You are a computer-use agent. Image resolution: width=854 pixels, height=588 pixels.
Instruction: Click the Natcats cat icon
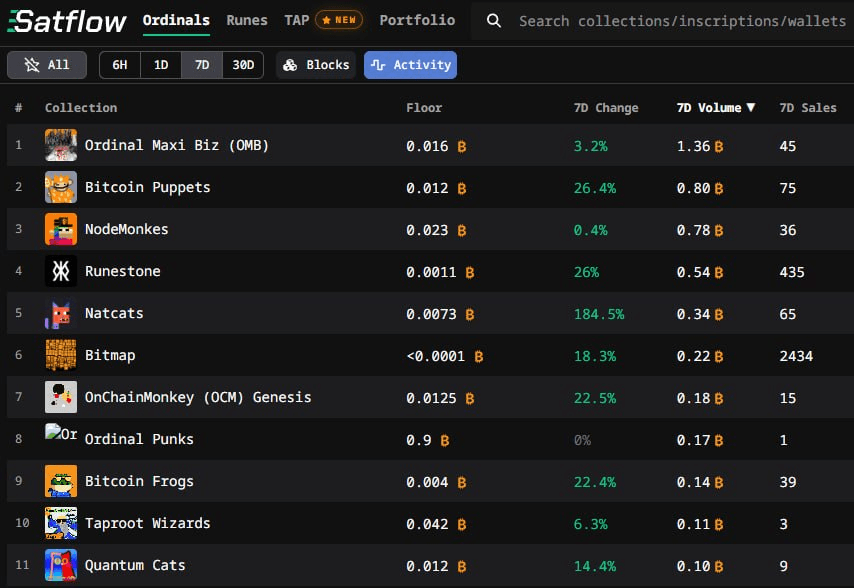pyautogui.click(x=61, y=314)
